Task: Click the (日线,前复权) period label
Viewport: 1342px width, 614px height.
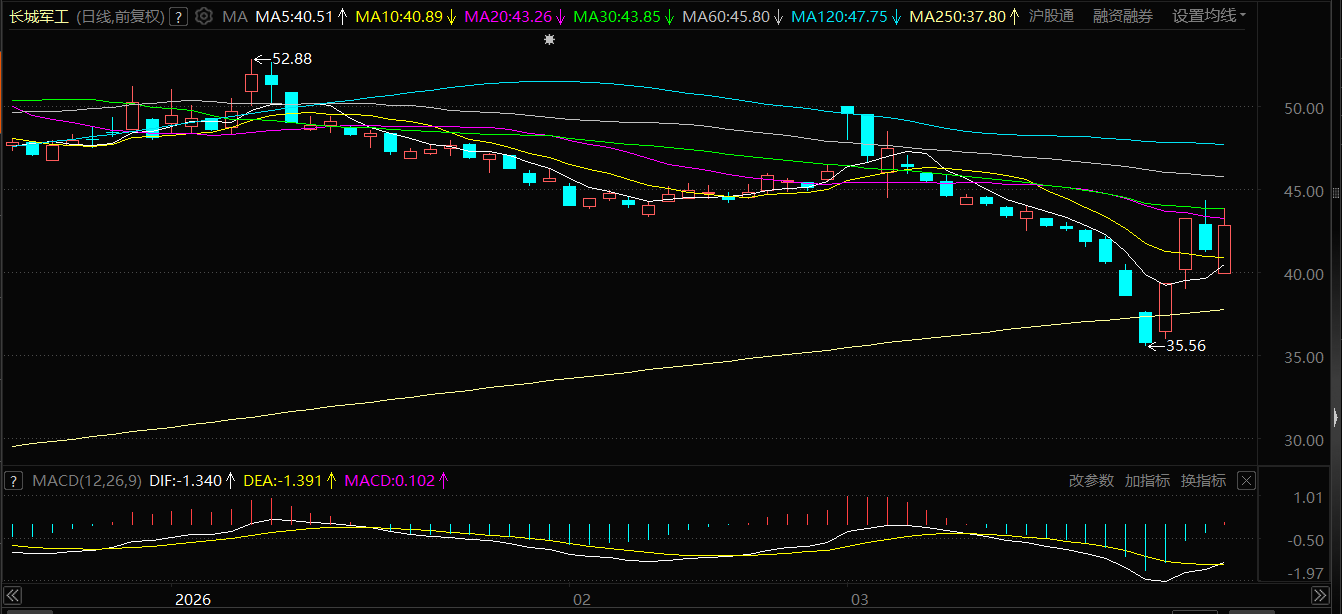Action: pos(120,16)
